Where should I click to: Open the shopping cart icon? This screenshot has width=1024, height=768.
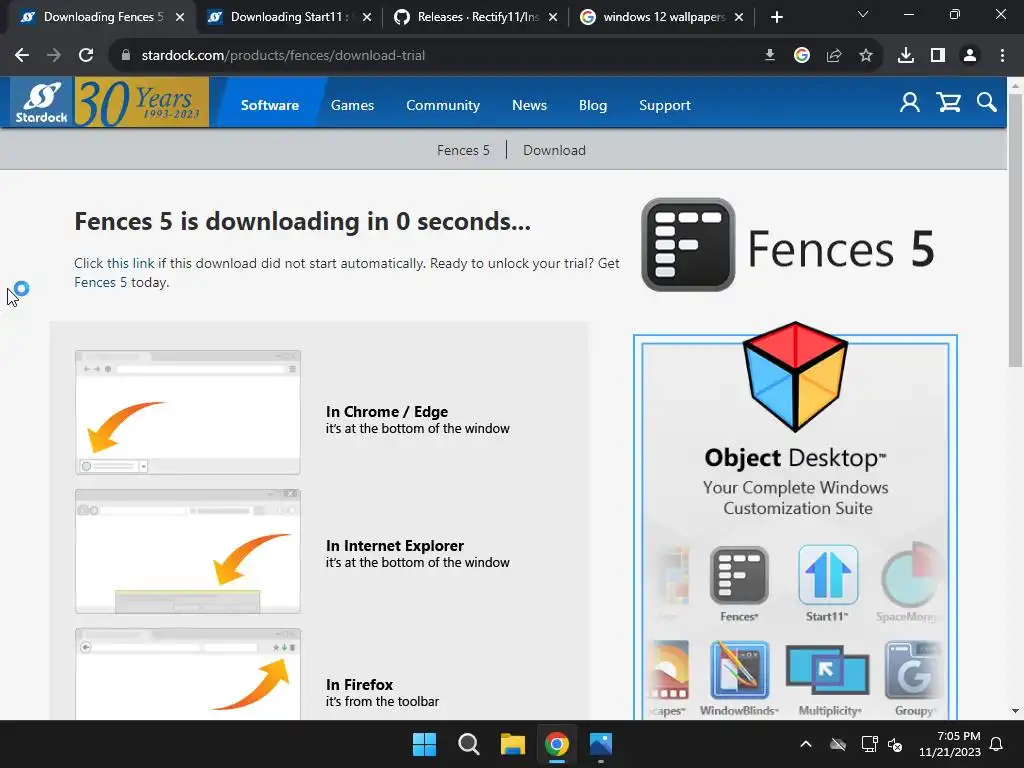coord(948,103)
